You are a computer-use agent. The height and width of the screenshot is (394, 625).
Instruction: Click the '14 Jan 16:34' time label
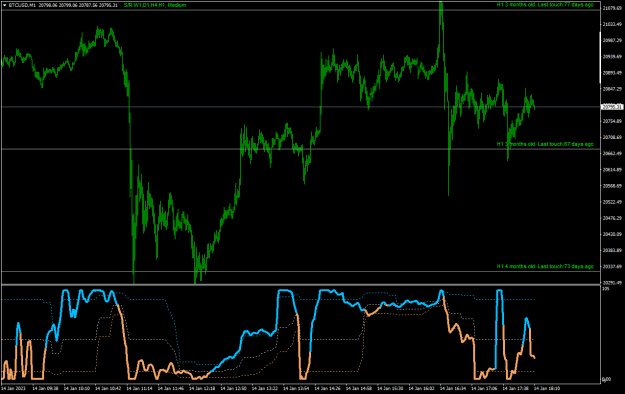tap(453, 388)
